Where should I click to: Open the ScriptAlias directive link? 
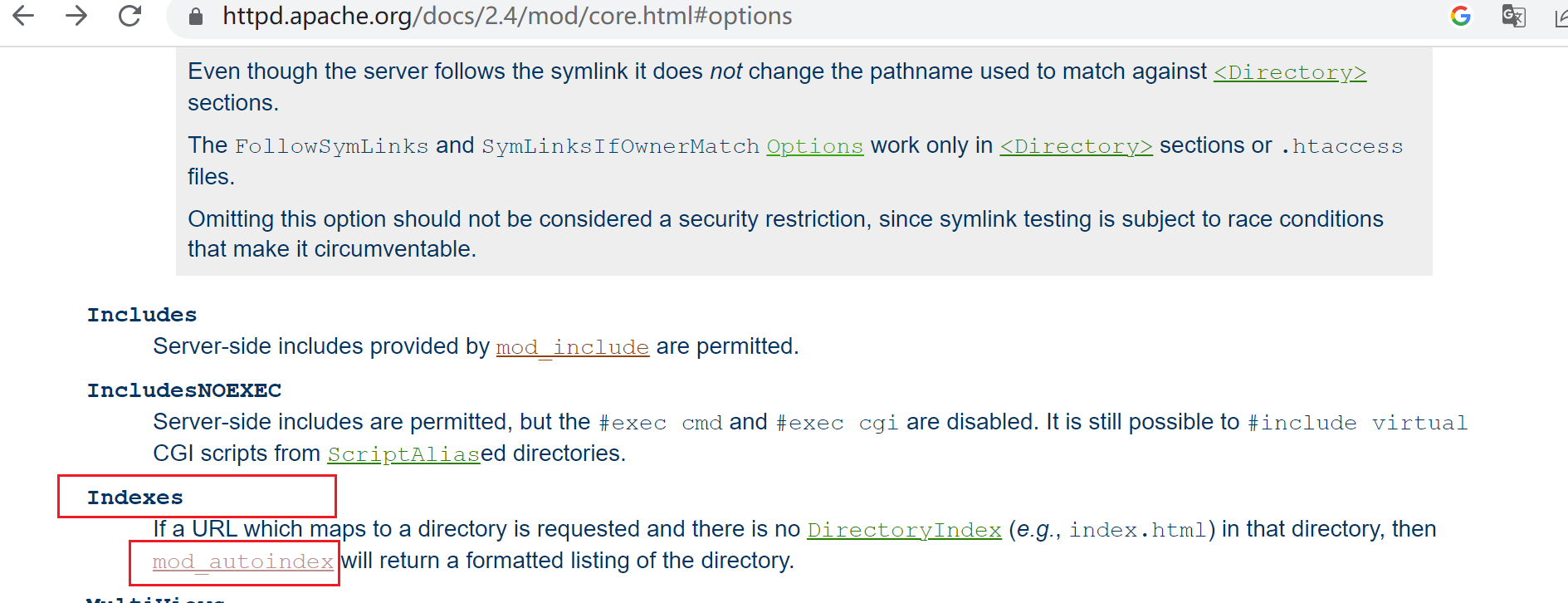[403, 454]
